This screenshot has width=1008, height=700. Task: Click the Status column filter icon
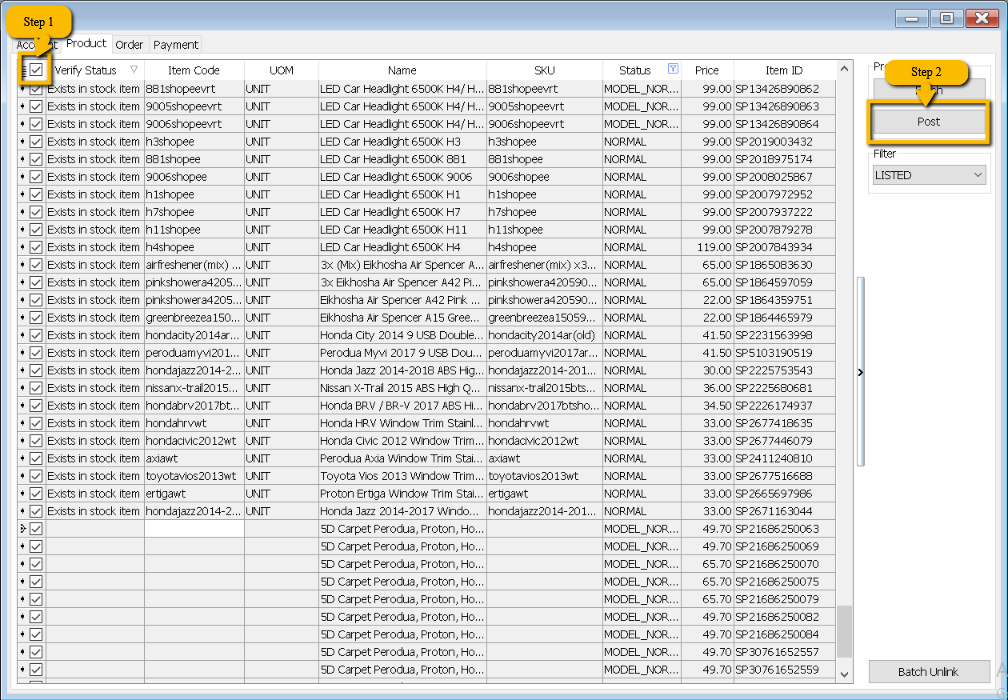[673, 69]
